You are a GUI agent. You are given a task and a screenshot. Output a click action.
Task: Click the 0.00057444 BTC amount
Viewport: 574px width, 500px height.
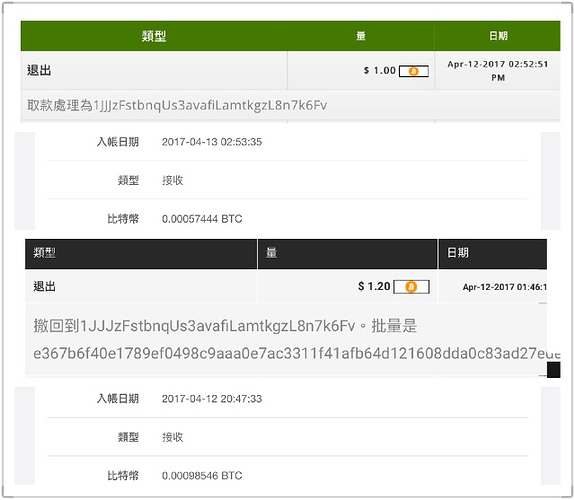click(202, 219)
